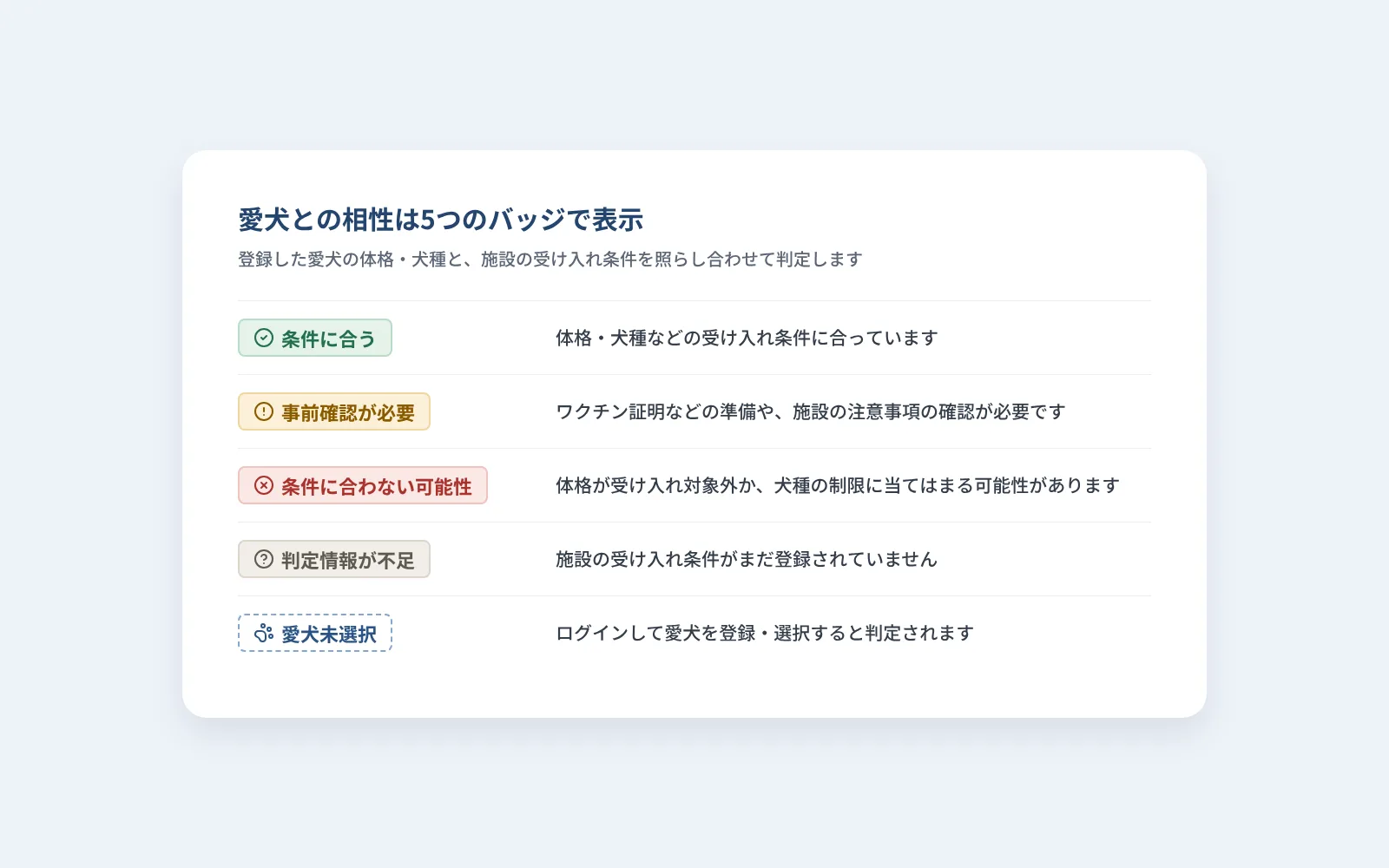
Task: Click the subtitle starting with 登録した愛犬の体格
Action: pyautogui.click(x=550, y=260)
